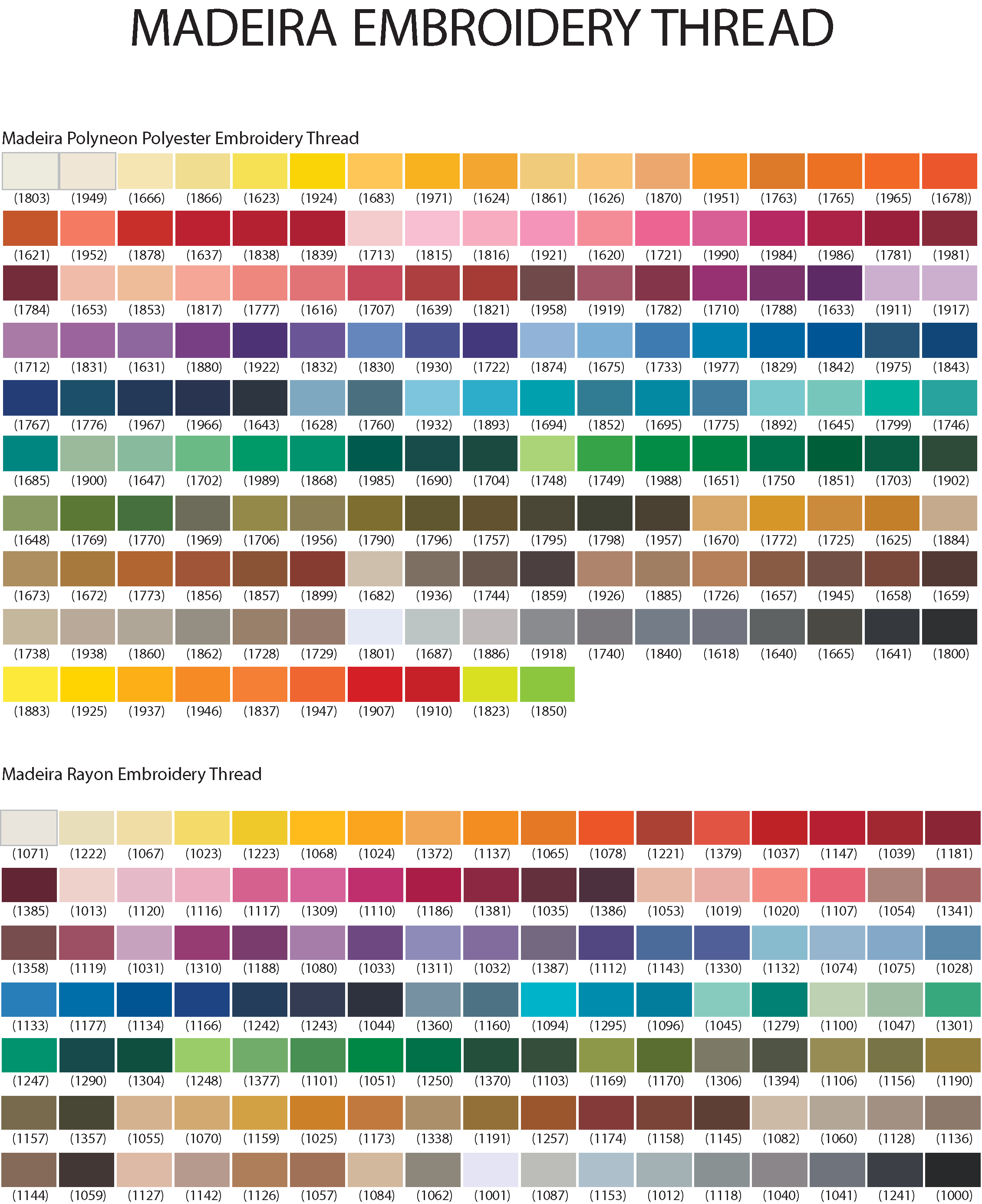
Task: Click the "MADEIRA EMBROIDERY THREAD" title
Action: tap(482, 28)
